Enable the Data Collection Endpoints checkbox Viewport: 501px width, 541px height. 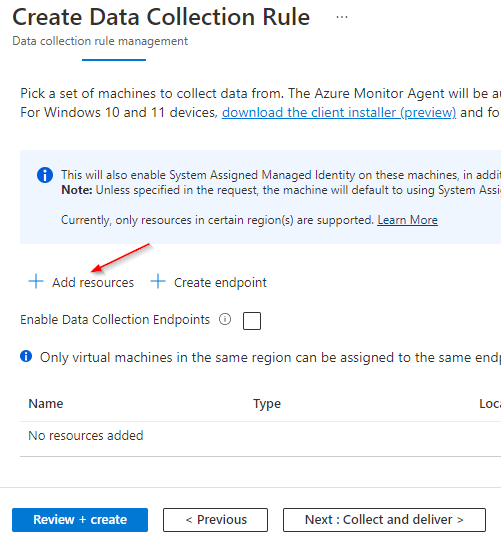(252, 321)
